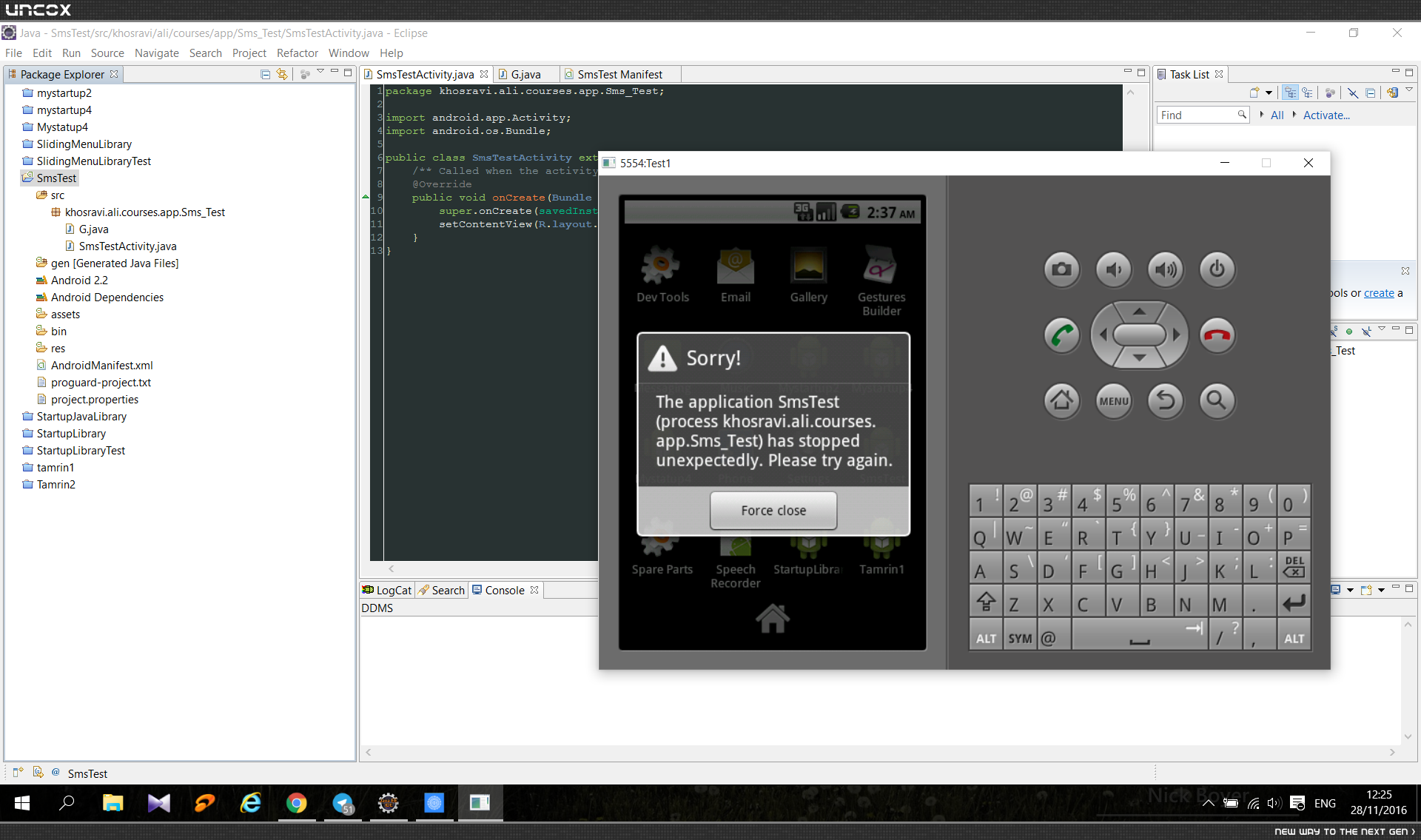Click the emulator Search hardware button

(x=1217, y=401)
